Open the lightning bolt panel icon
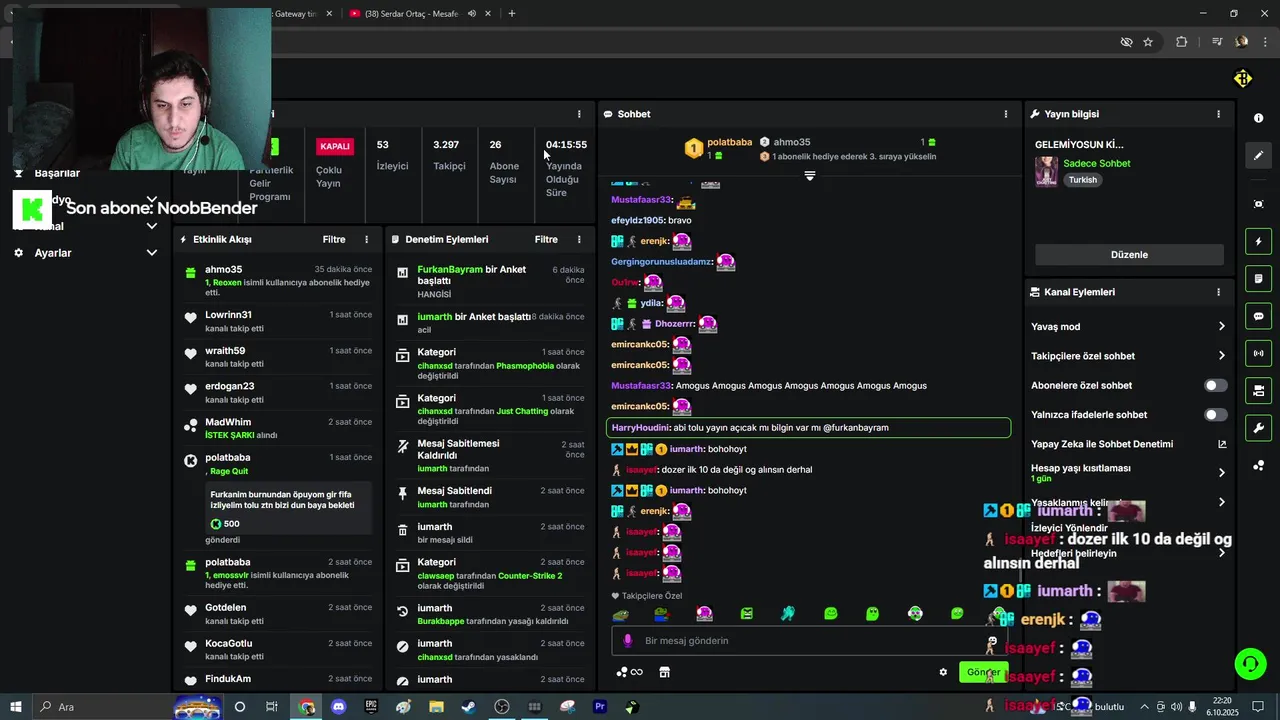 click(x=1258, y=241)
